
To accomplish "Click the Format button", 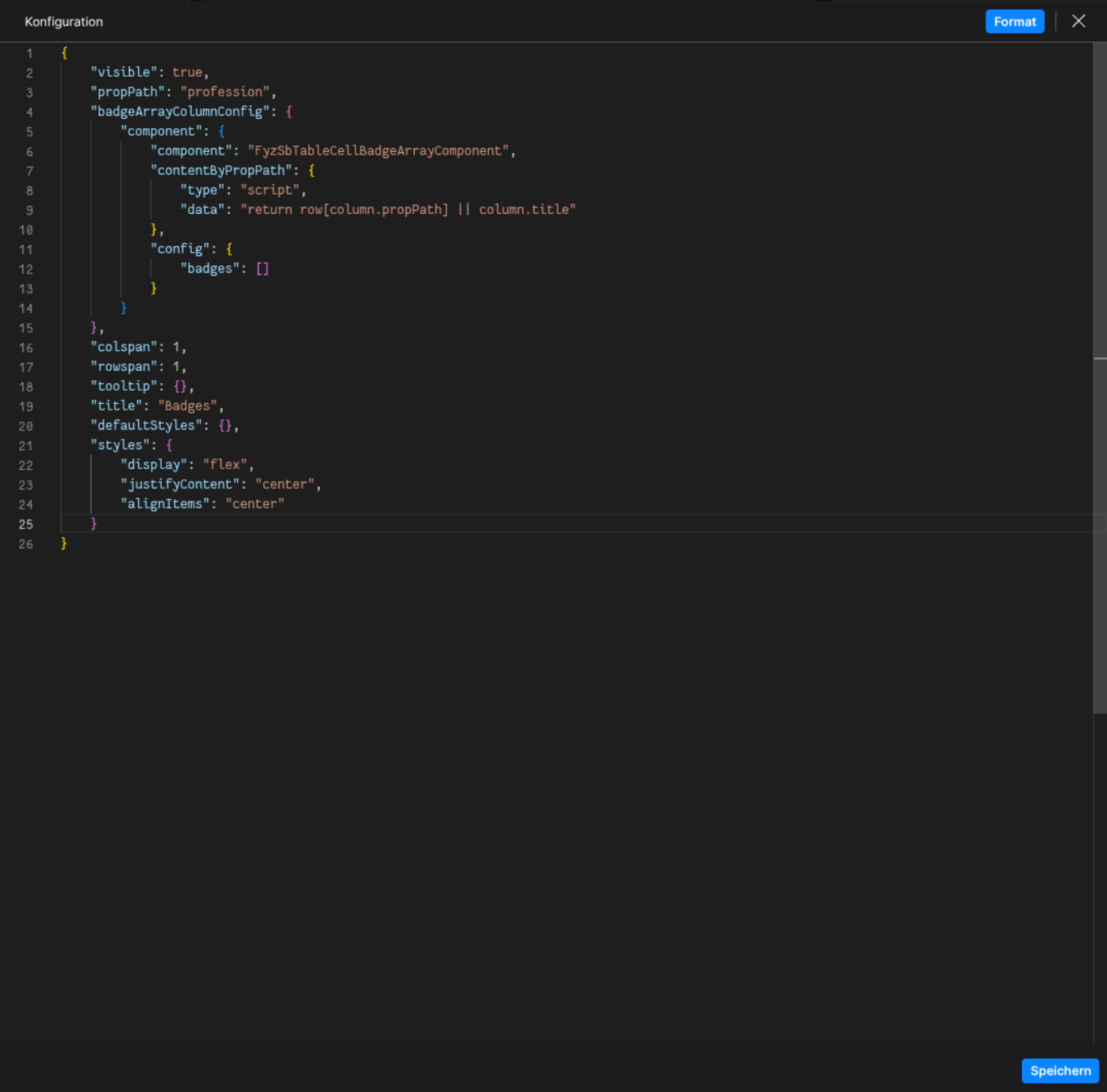I will [1014, 21].
